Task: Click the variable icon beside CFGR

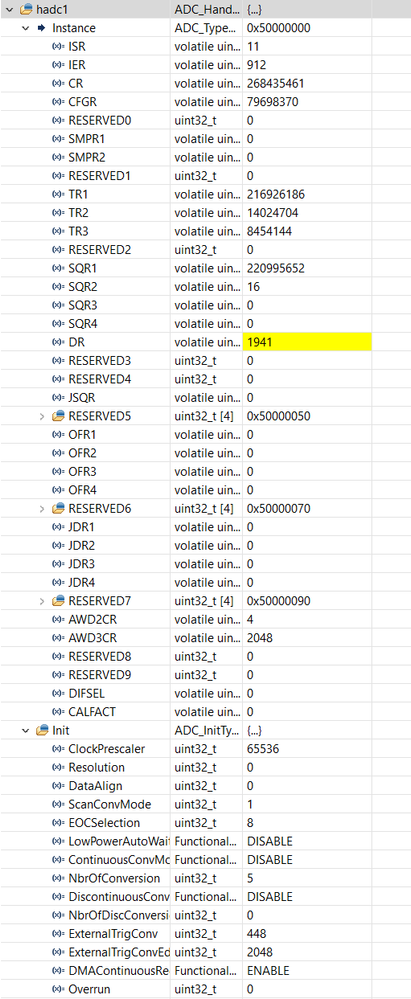Action: pos(58,102)
